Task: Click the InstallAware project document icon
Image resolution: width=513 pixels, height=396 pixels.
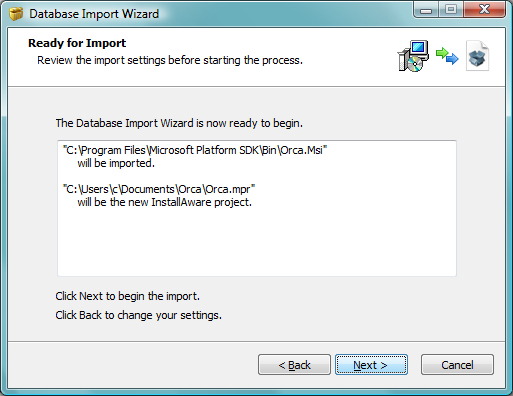Action: pyautogui.click(x=477, y=56)
